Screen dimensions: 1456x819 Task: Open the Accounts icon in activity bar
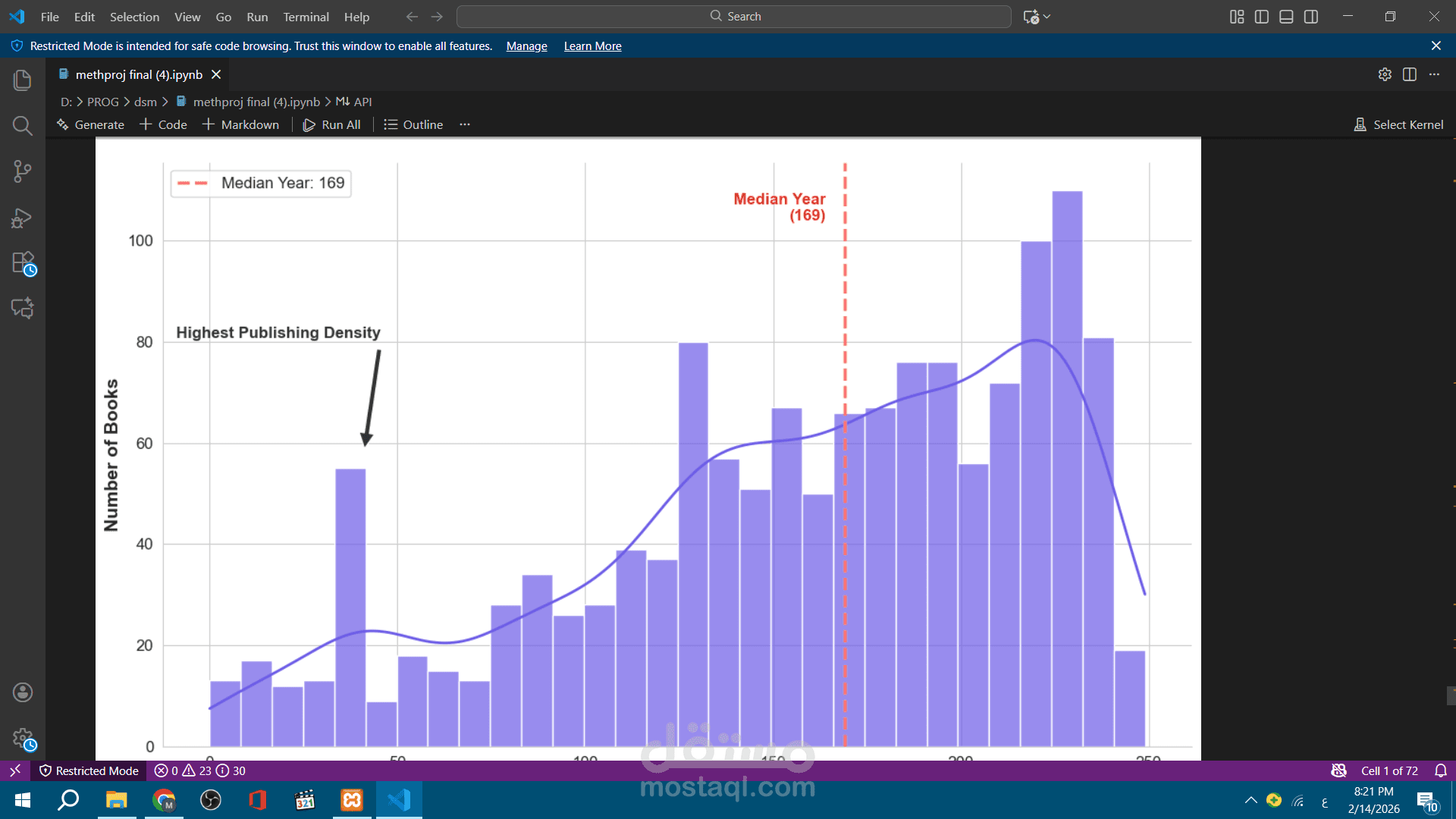(x=23, y=692)
